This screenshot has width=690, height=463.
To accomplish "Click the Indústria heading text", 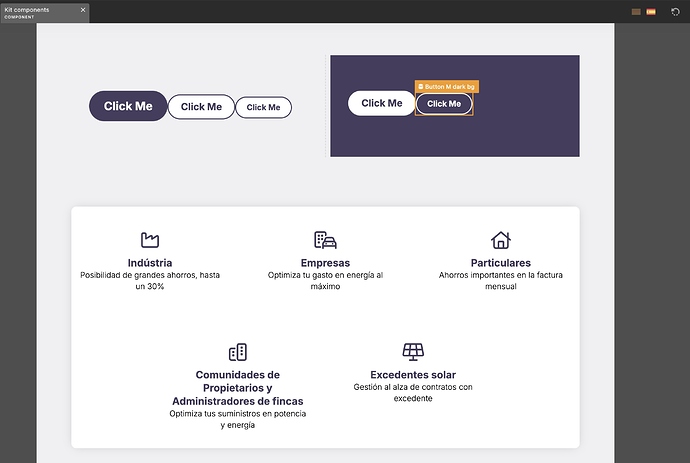I will (x=150, y=263).
